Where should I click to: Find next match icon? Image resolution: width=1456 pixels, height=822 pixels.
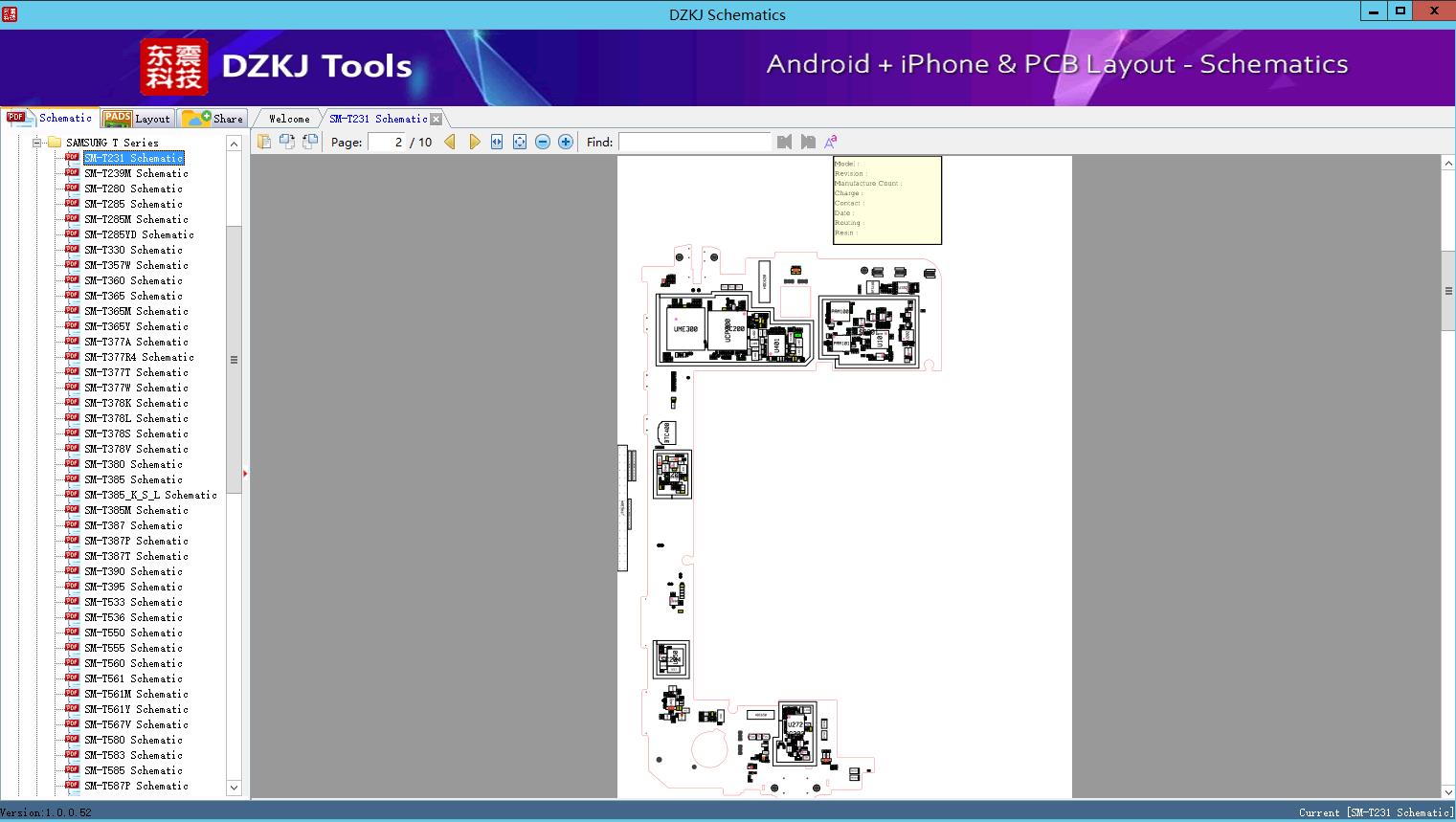808,142
